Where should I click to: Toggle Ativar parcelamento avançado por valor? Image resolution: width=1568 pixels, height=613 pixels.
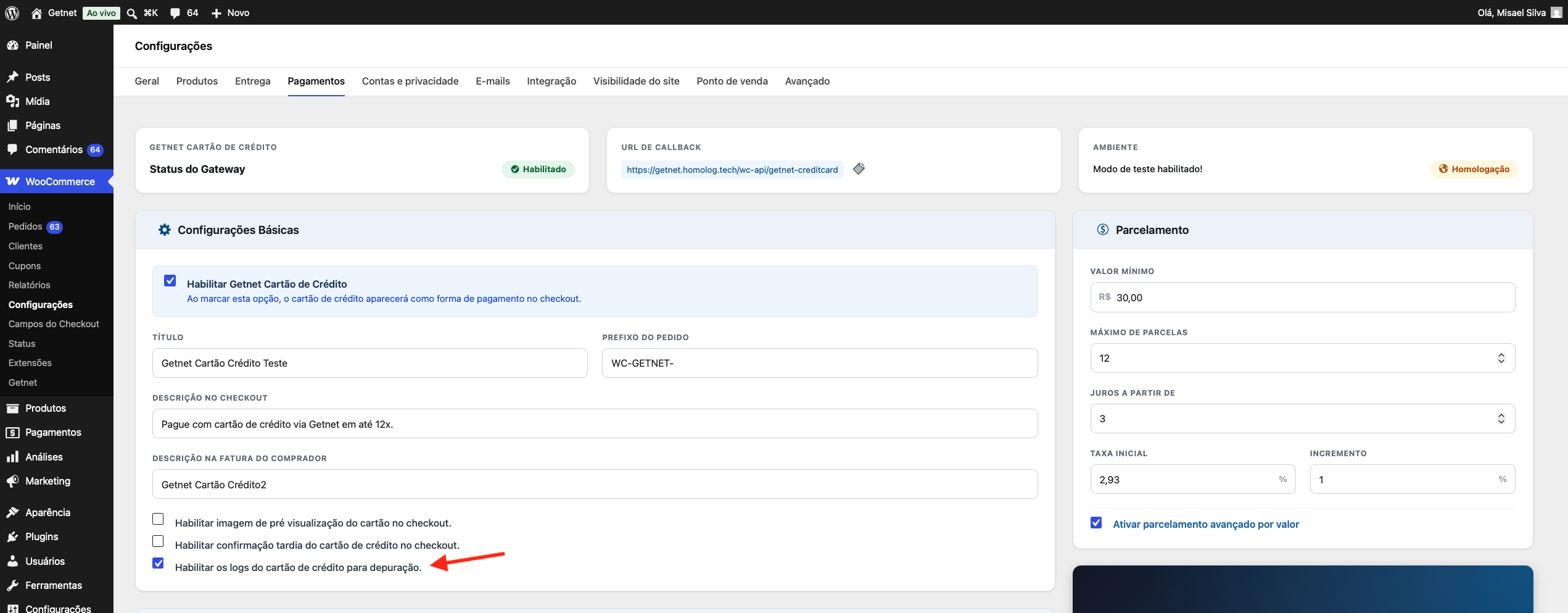tap(1096, 523)
